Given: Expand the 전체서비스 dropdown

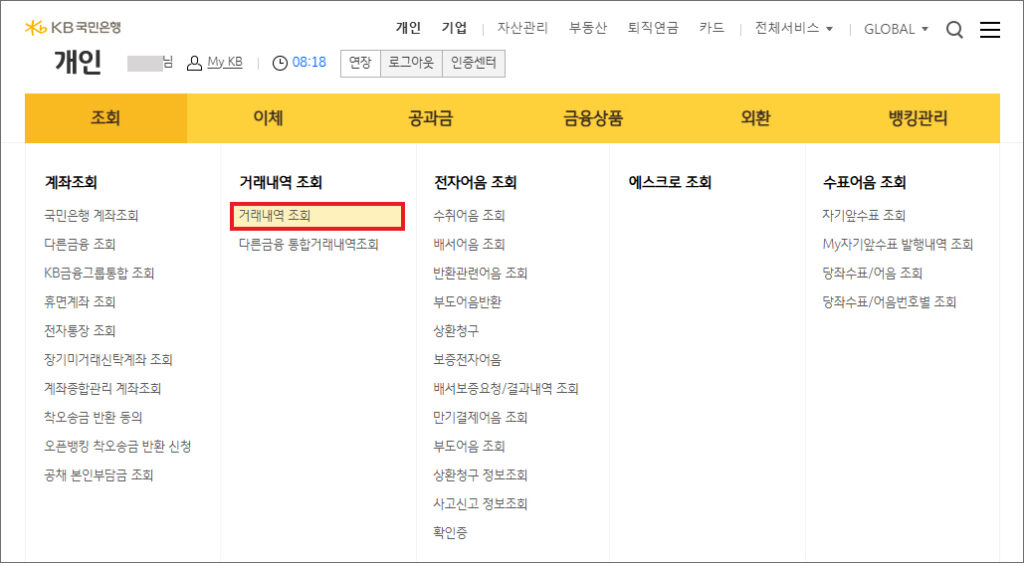Looking at the screenshot, I should (794, 28).
